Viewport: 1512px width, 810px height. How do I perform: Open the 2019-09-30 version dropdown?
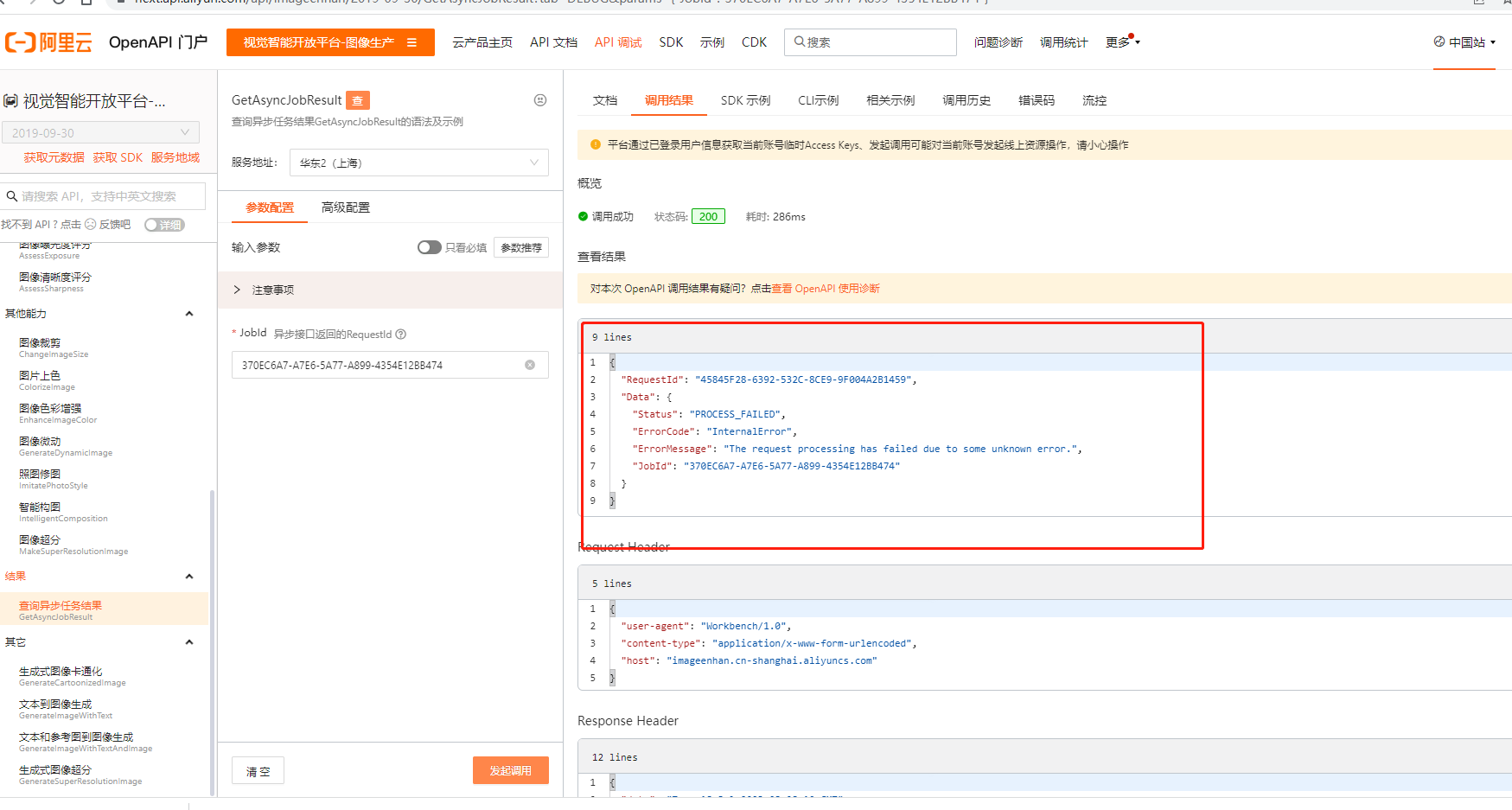click(100, 132)
